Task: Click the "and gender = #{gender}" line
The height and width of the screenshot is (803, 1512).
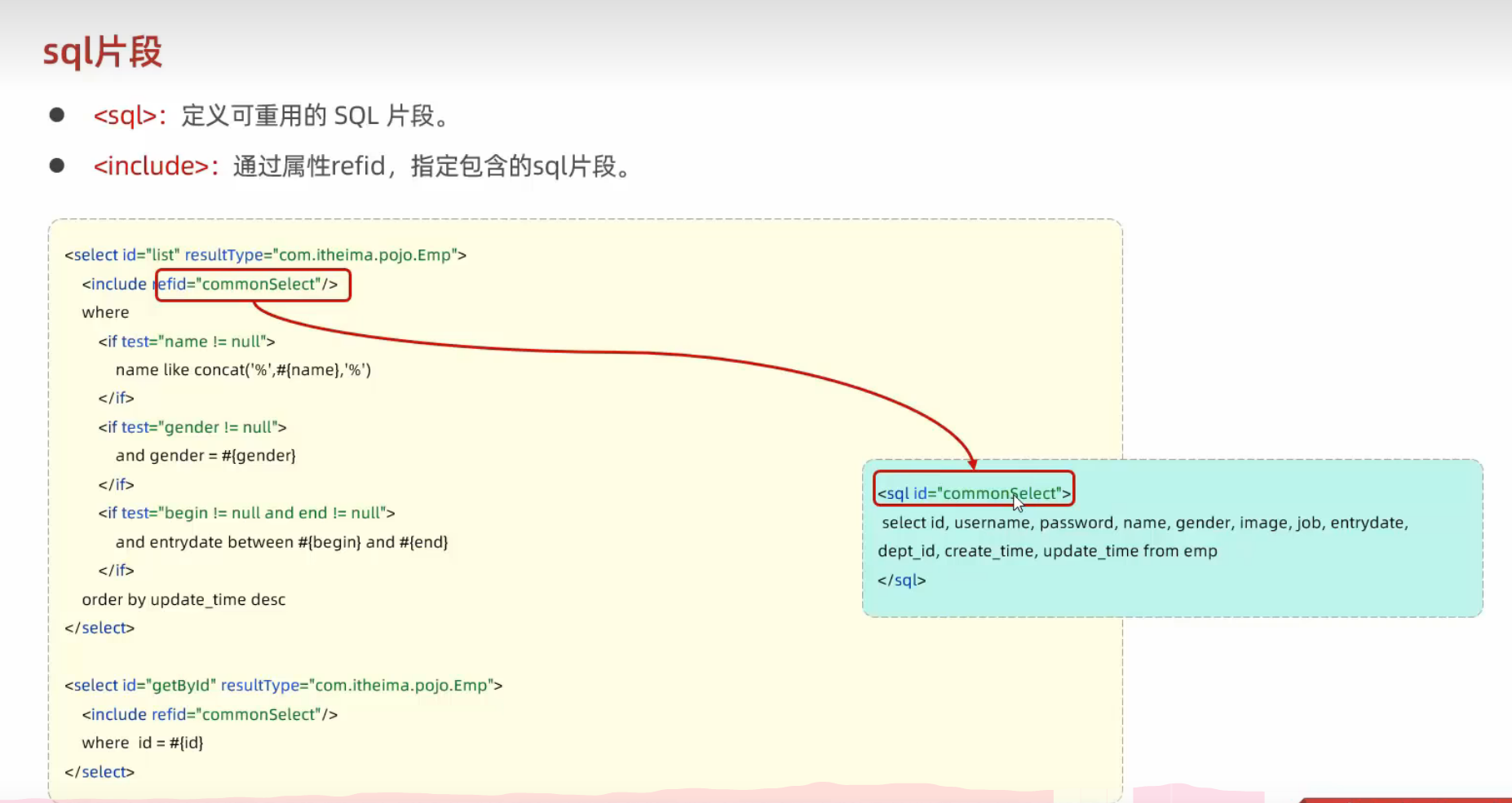Action: (206, 456)
